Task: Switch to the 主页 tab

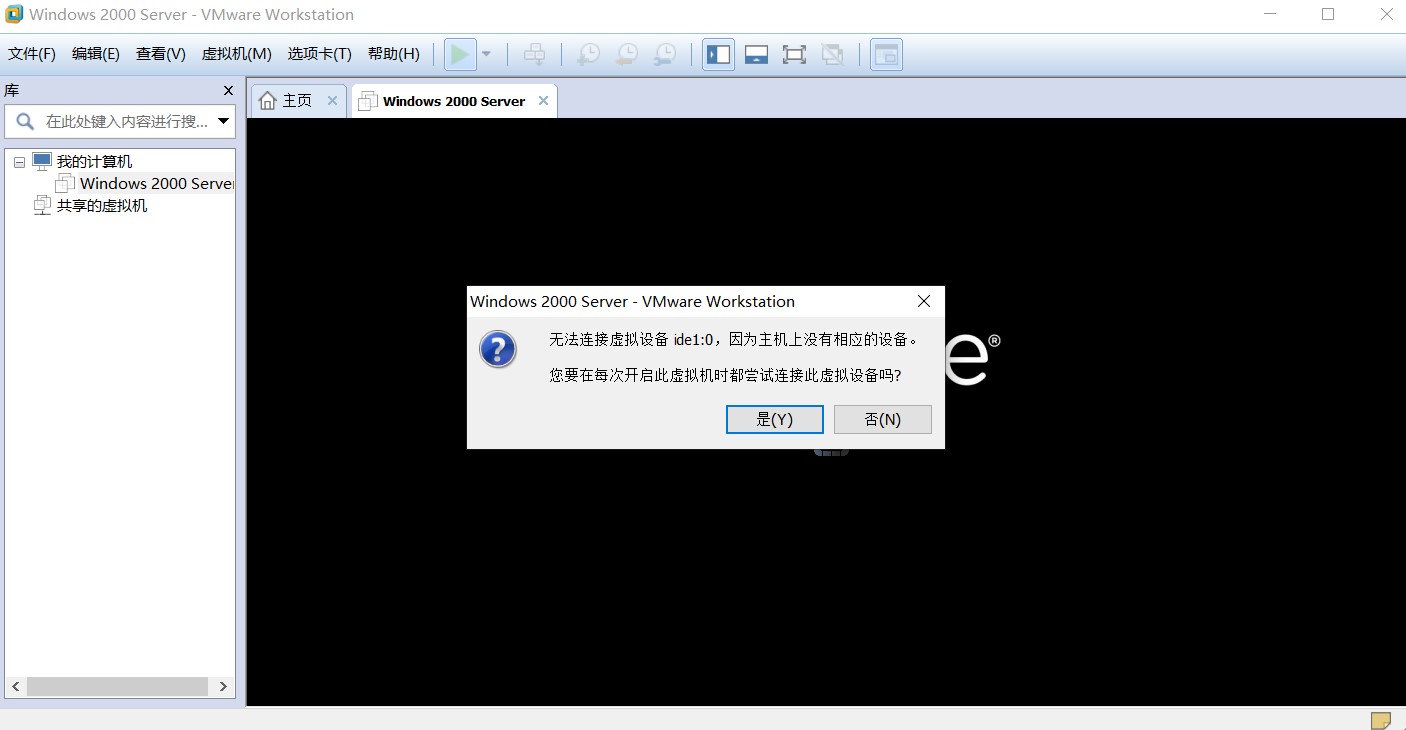Action: pyautogui.click(x=294, y=100)
